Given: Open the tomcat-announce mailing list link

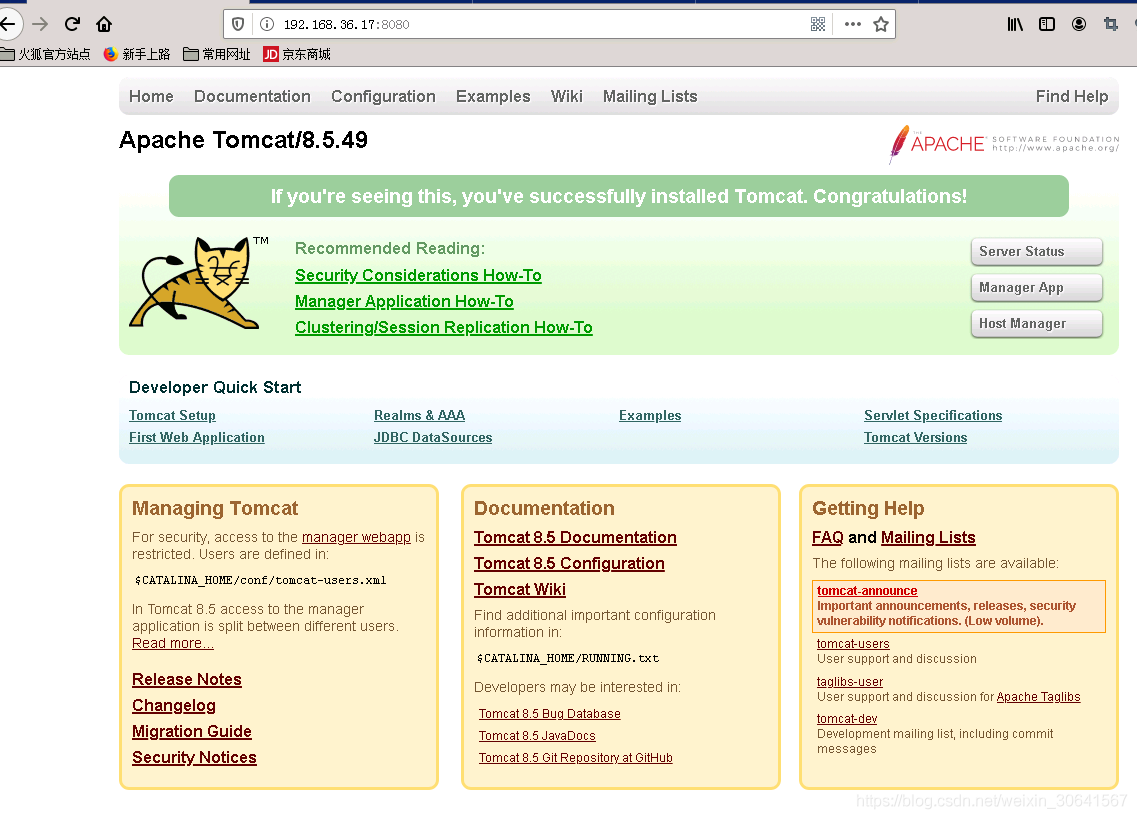Looking at the screenshot, I should (867, 590).
